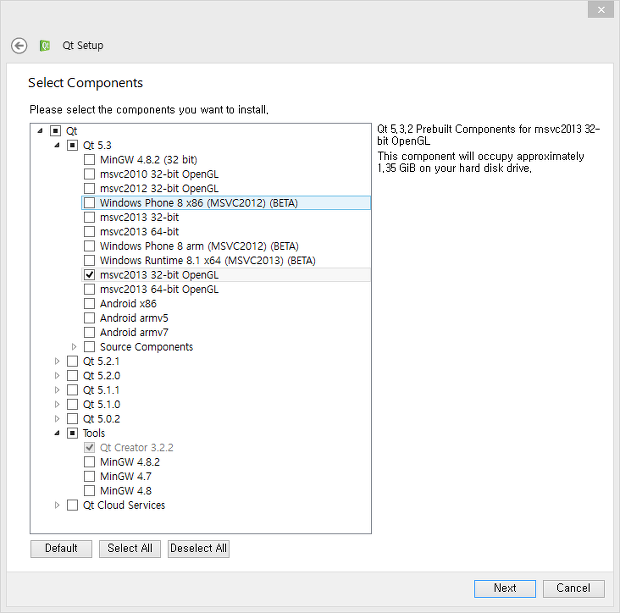
Task: Expand the Qt 5.1.1 node
Action: pyautogui.click(x=57, y=390)
